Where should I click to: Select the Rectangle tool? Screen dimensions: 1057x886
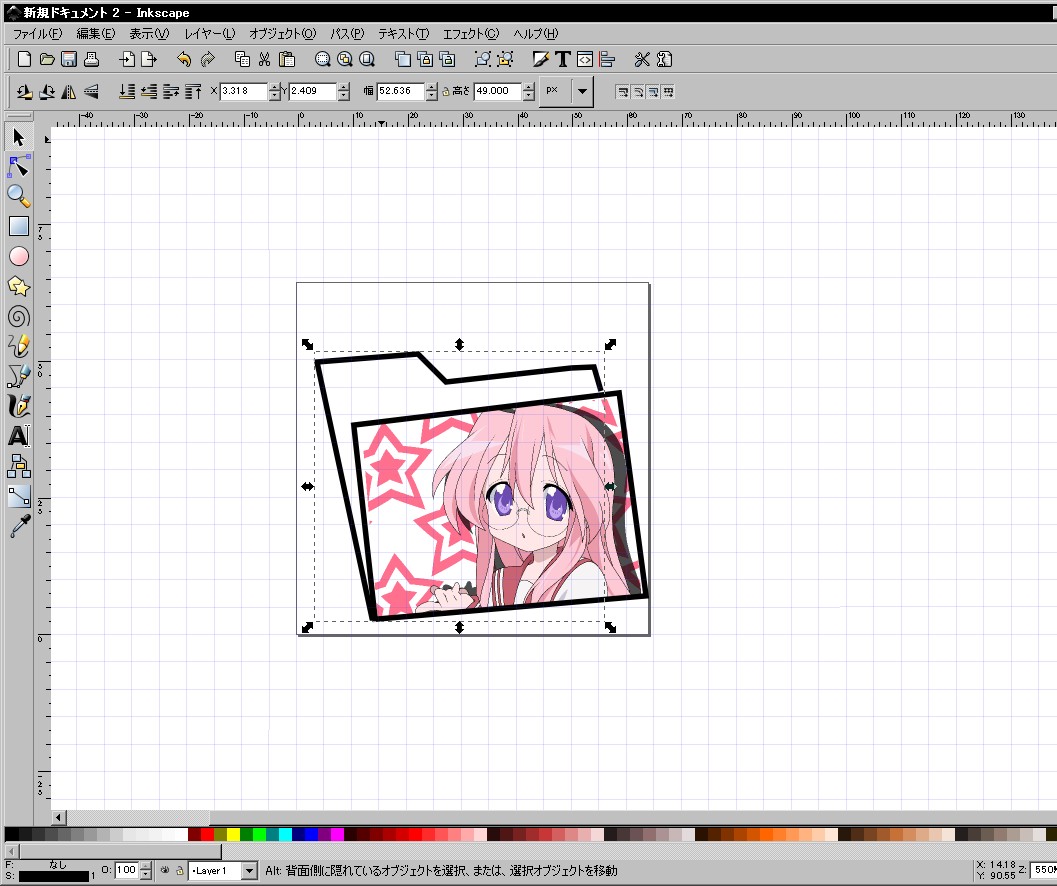pyautogui.click(x=18, y=226)
